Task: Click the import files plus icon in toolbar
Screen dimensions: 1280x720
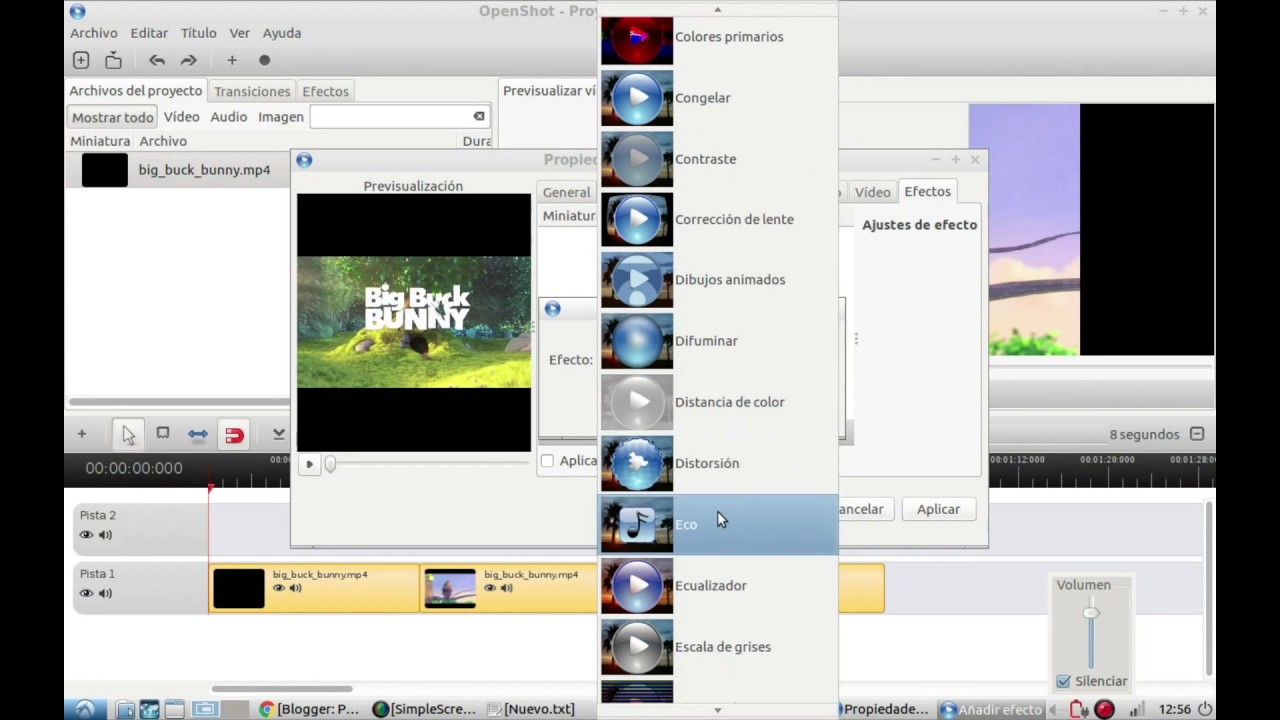Action: pyautogui.click(x=232, y=60)
